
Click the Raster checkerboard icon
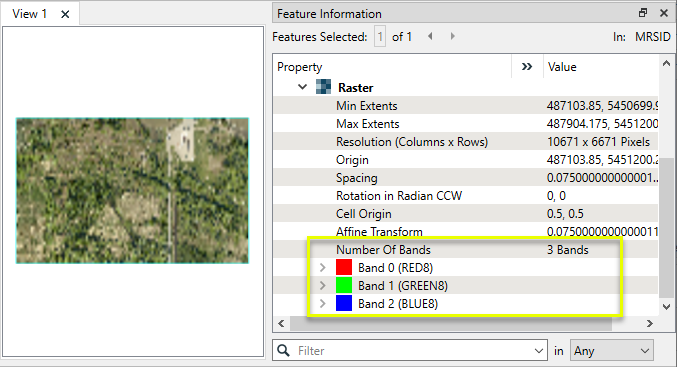point(323,87)
